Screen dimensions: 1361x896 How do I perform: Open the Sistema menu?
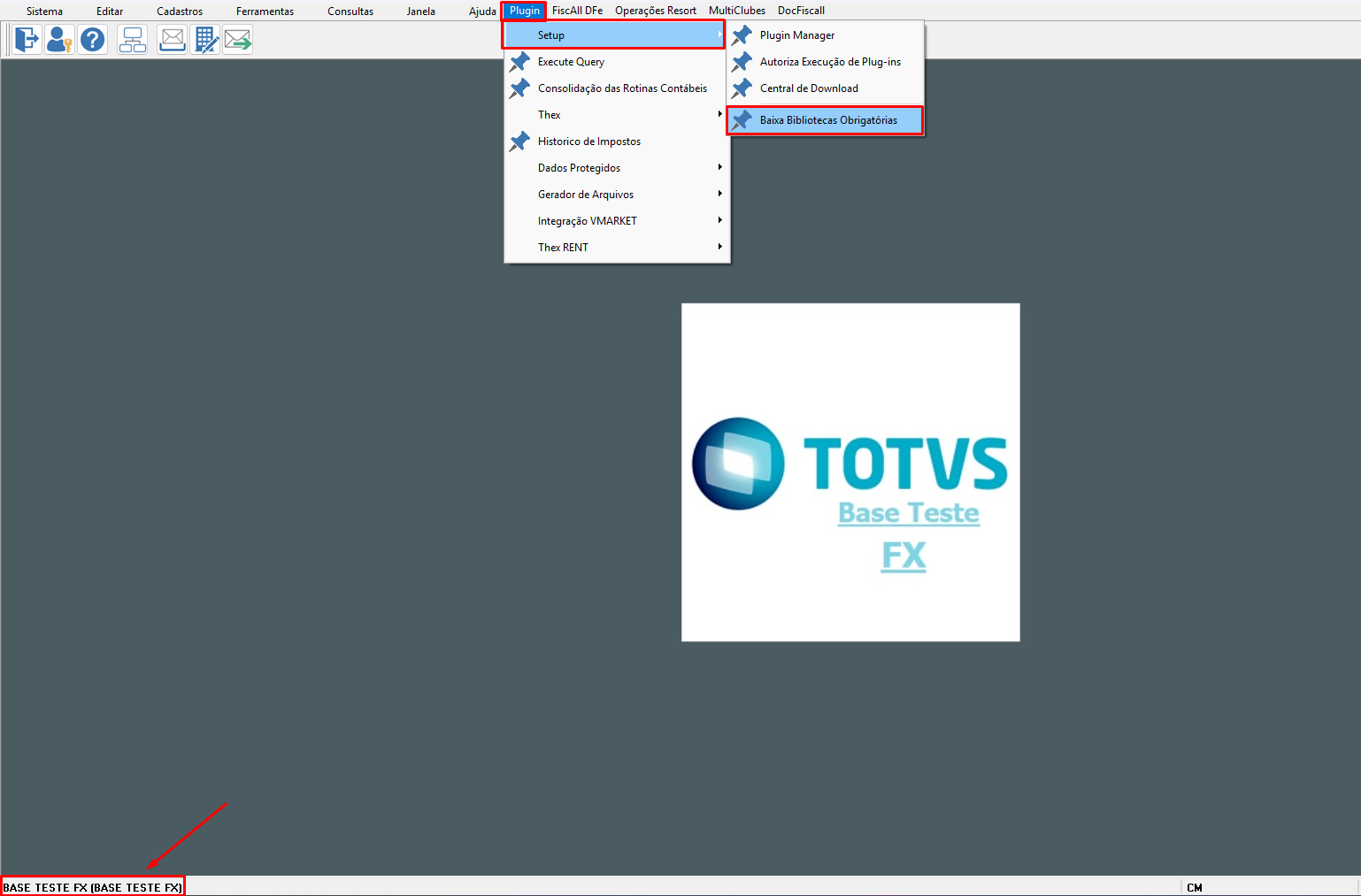click(x=44, y=11)
